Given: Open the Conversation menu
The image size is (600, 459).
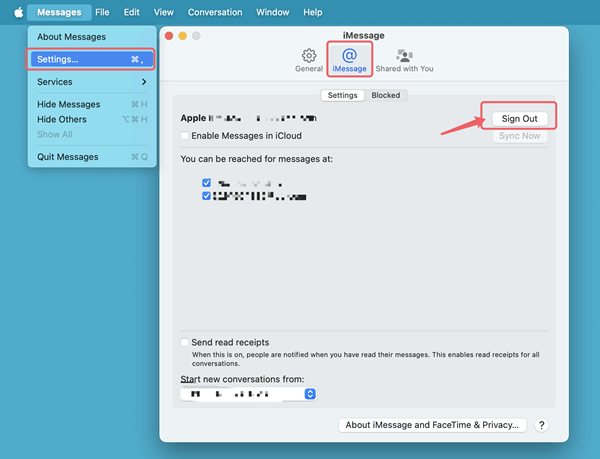Looking at the screenshot, I should click(215, 12).
